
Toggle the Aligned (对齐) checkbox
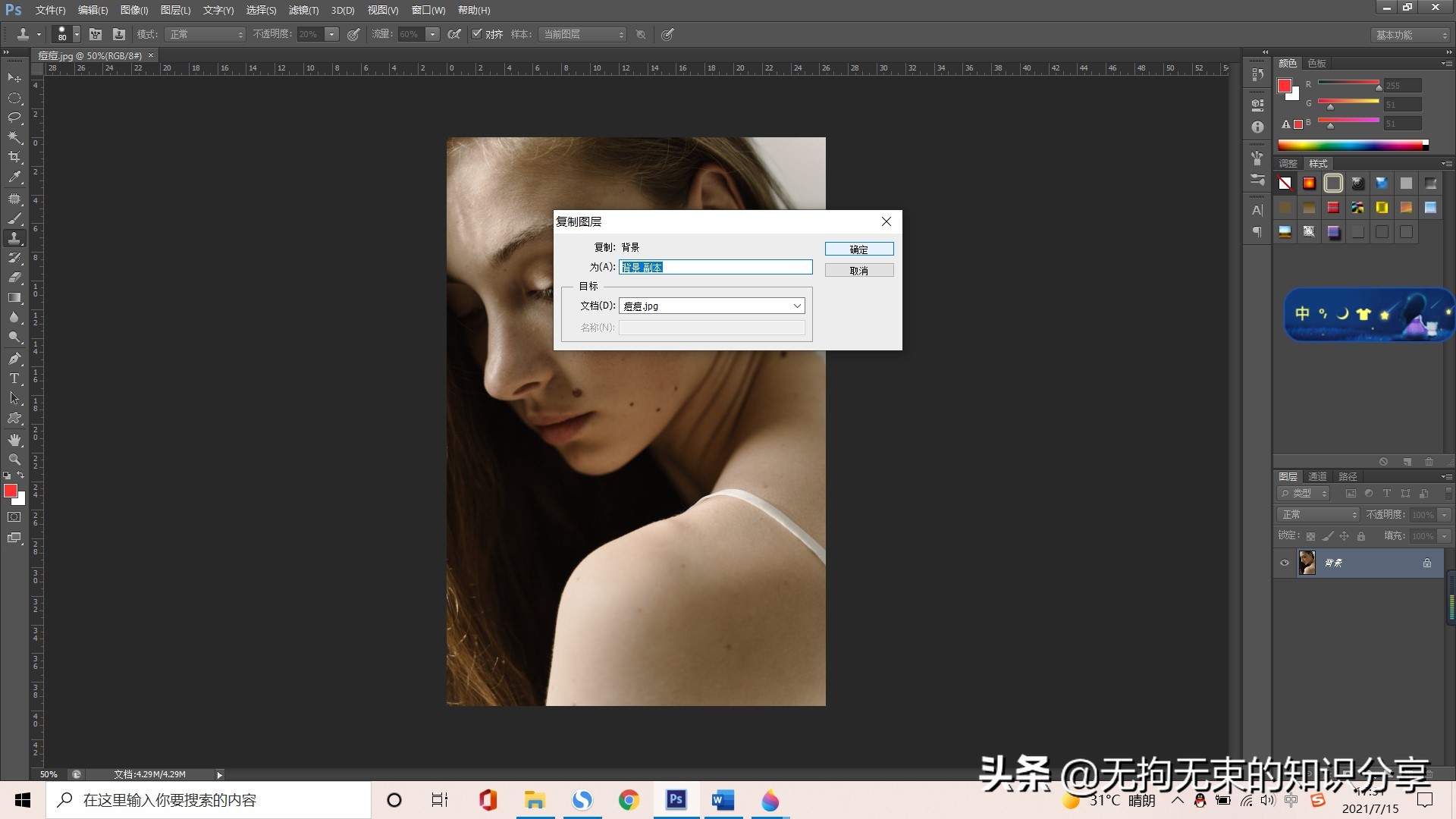coord(477,34)
